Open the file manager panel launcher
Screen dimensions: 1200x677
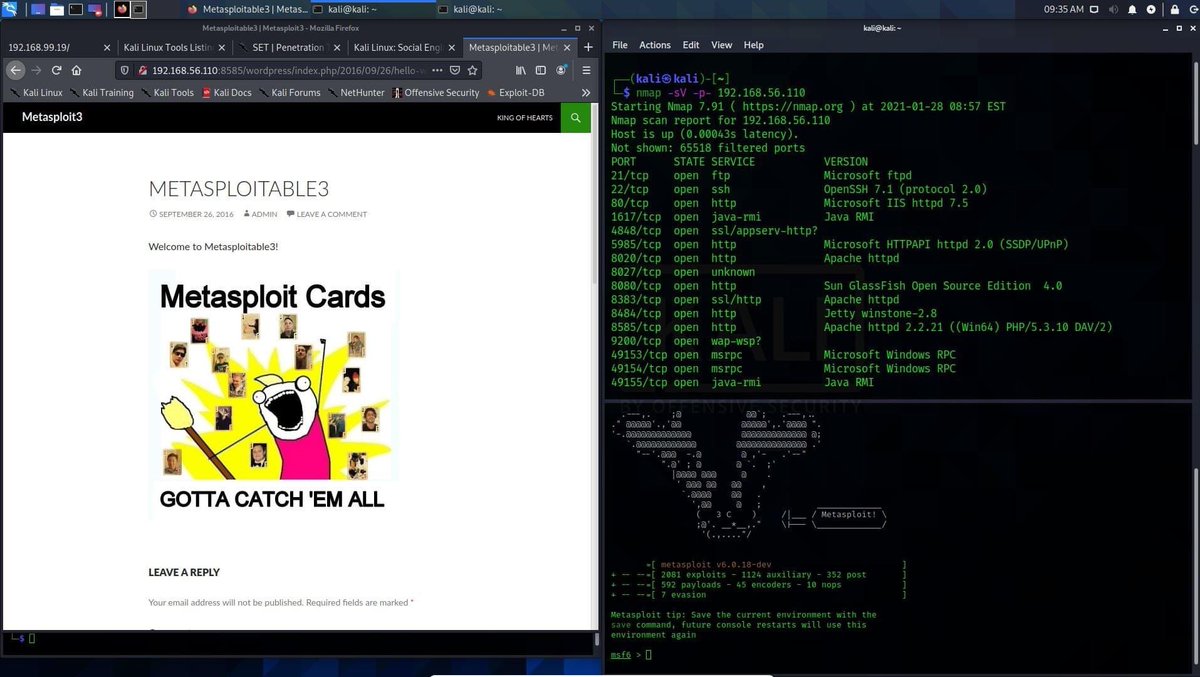[57, 9]
